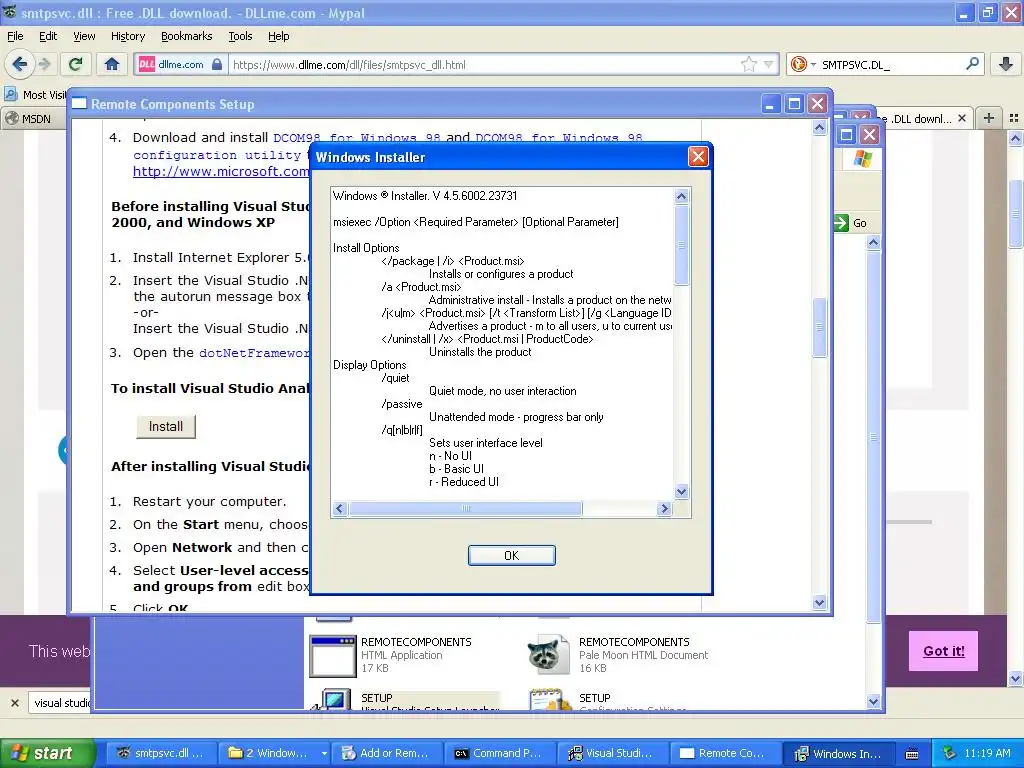Screen dimensions: 1024x768
Task: Click the Go button in Explorer window
Action: tap(852, 223)
